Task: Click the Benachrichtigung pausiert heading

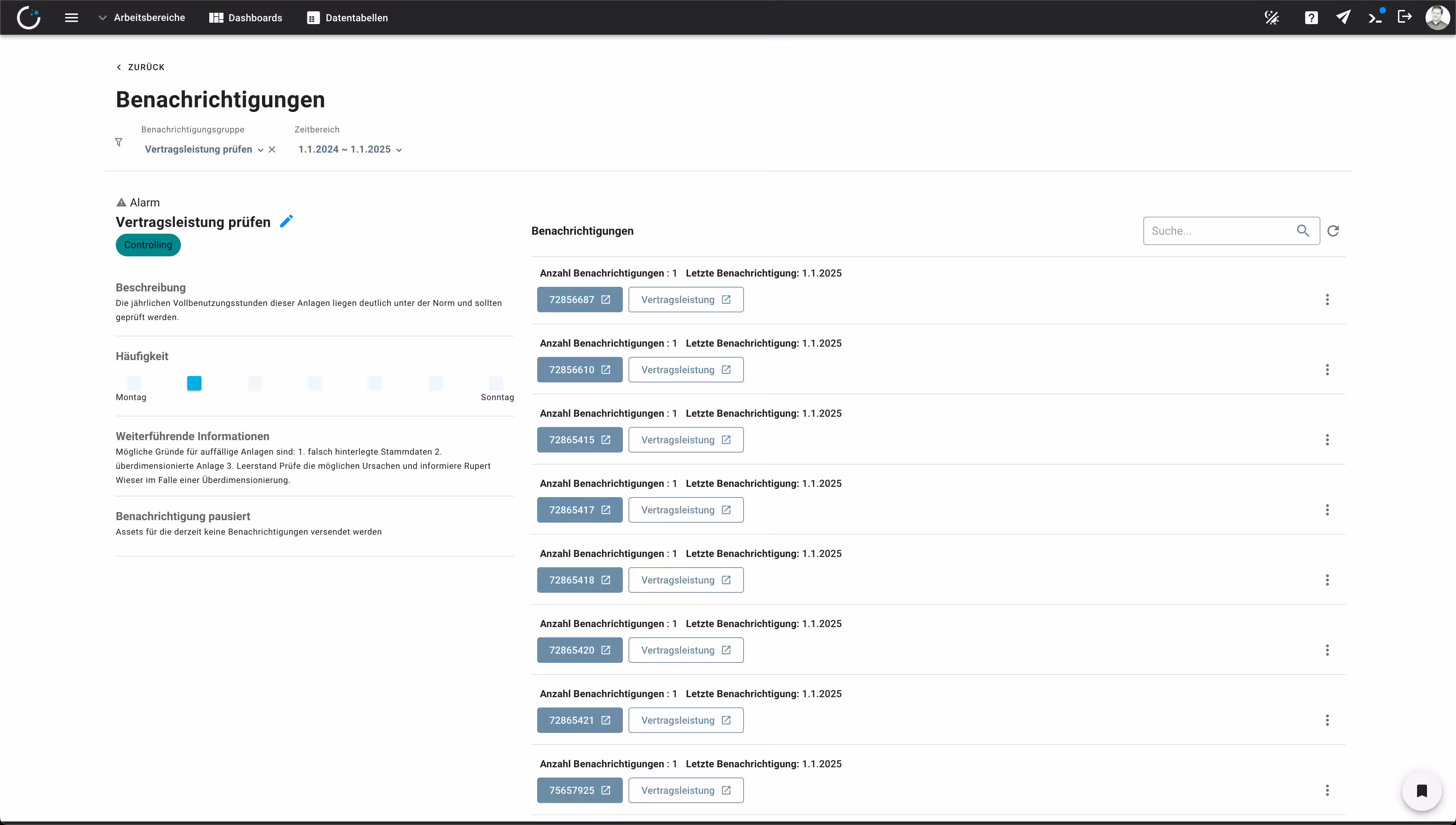Action: click(183, 516)
